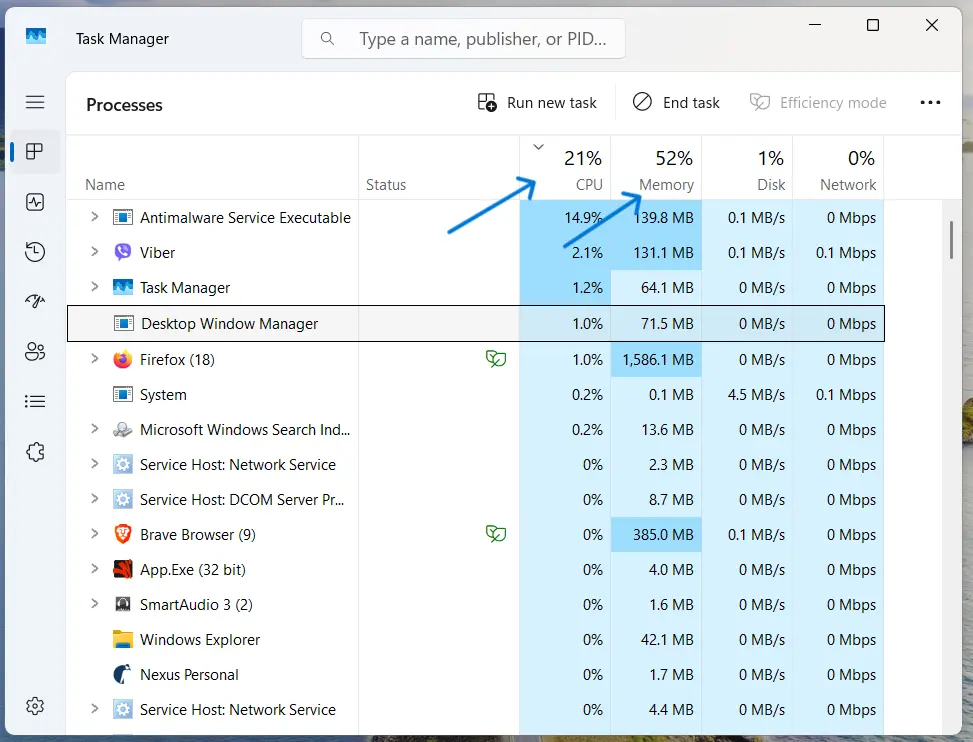Click Microsoft Windows Search Indexer icon
Screen dimensions: 973x742
(x=123, y=429)
